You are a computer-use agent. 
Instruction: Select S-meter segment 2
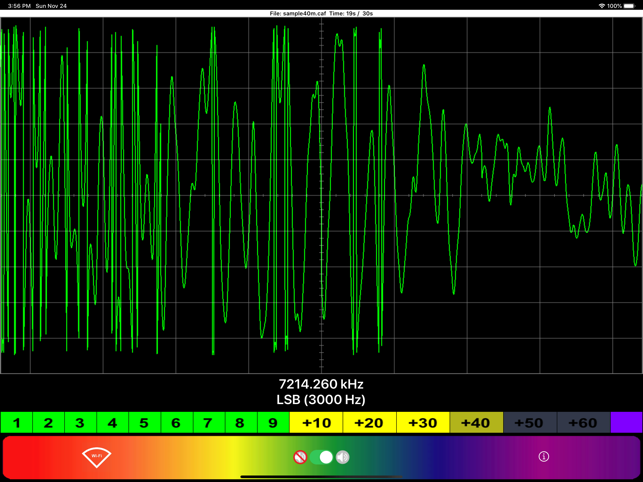click(48, 423)
